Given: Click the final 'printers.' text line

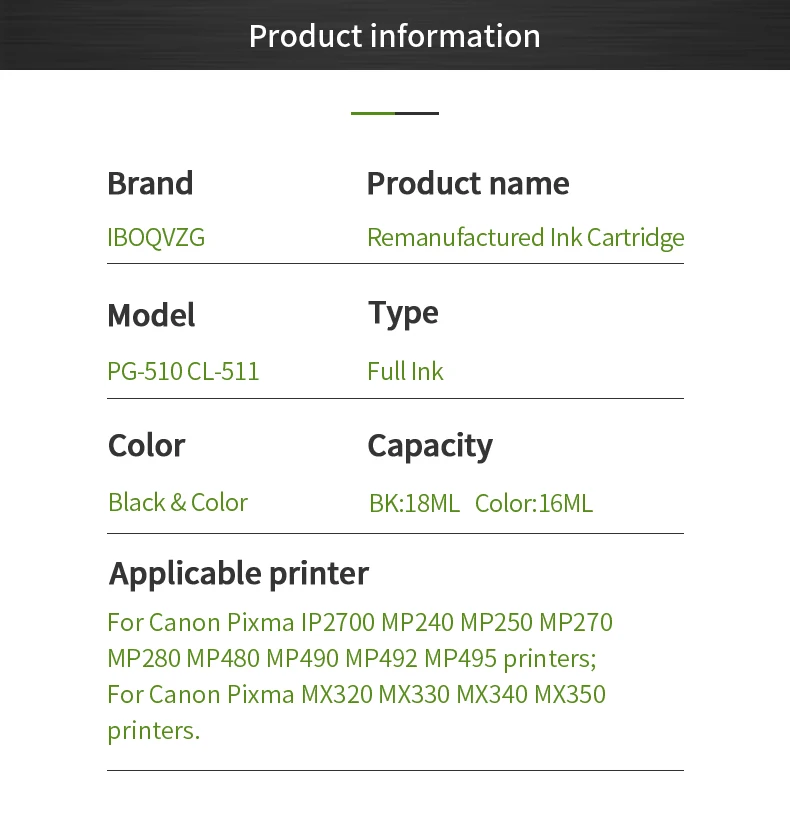Looking at the screenshot, I should click(x=154, y=731).
